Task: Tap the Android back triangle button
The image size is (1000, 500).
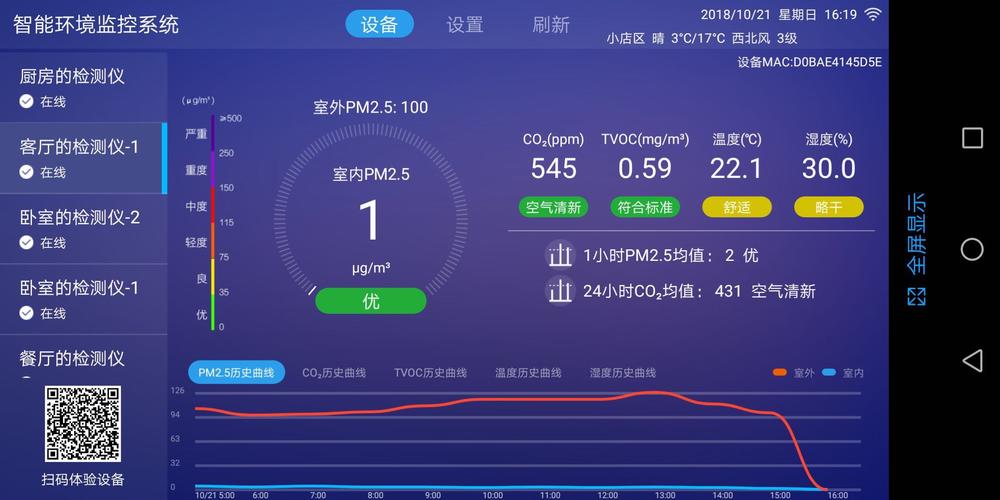Action: click(x=972, y=360)
